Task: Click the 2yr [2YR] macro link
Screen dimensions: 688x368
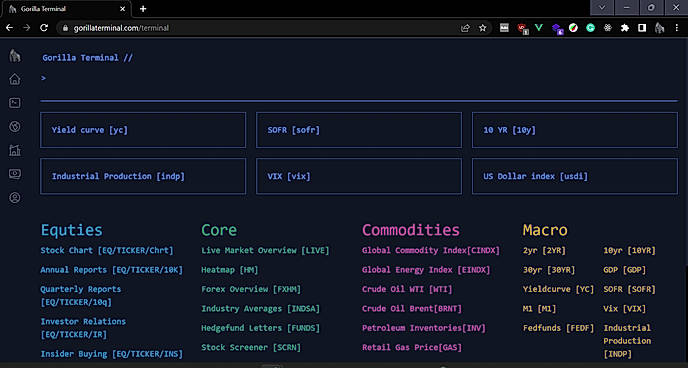Action: click(x=544, y=250)
